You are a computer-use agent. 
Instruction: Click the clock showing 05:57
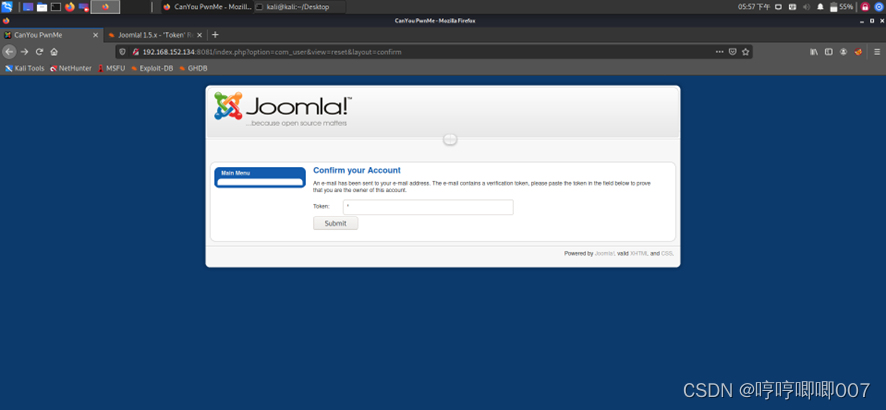[754, 7]
